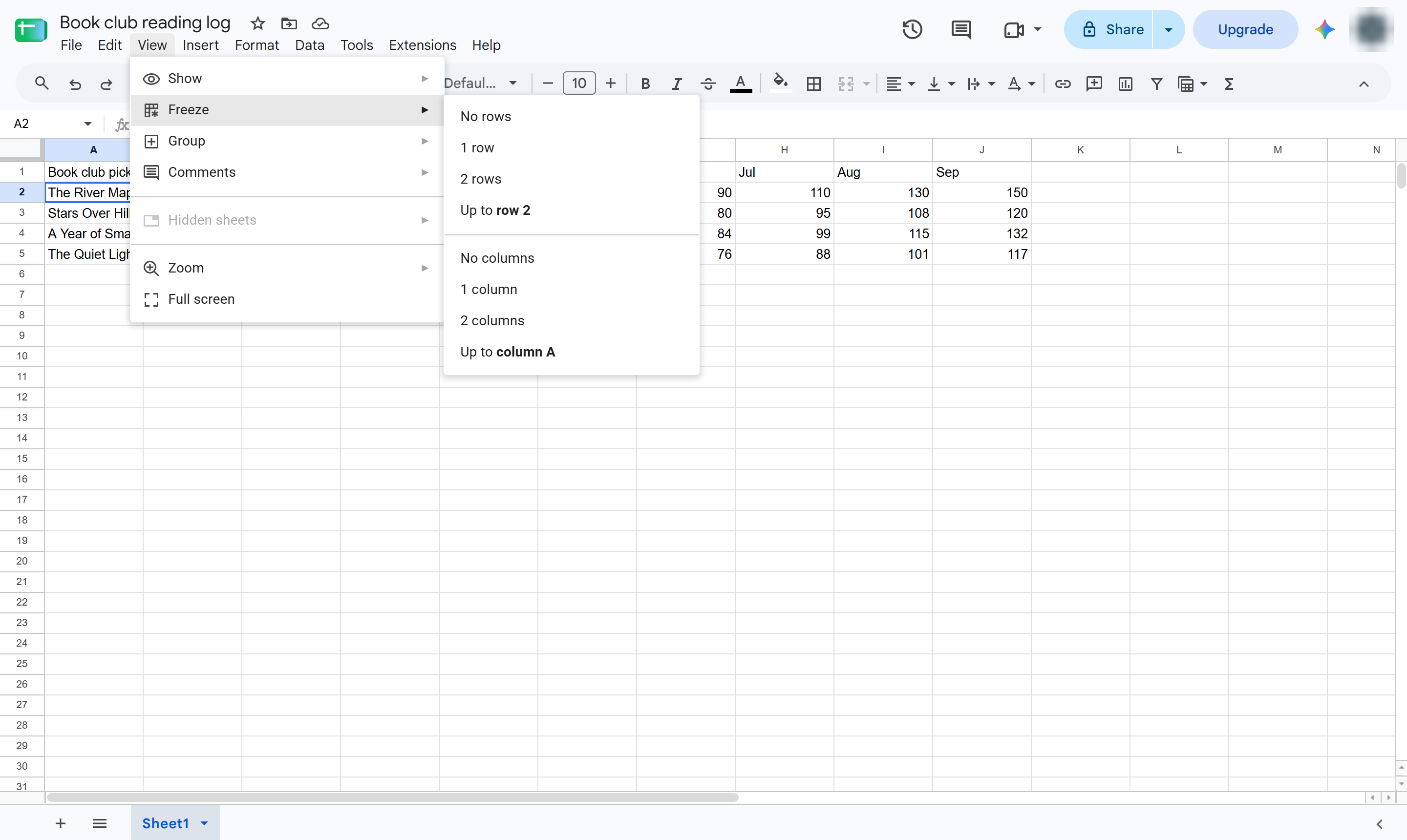Toggle strikethrough formatting
Viewport: 1407px width, 840px height.
tap(708, 84)
